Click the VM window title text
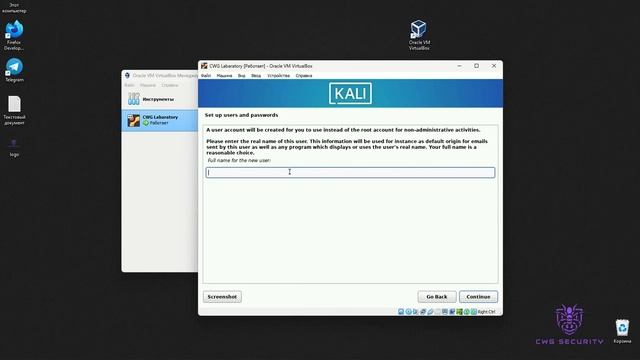 [261, 66]
